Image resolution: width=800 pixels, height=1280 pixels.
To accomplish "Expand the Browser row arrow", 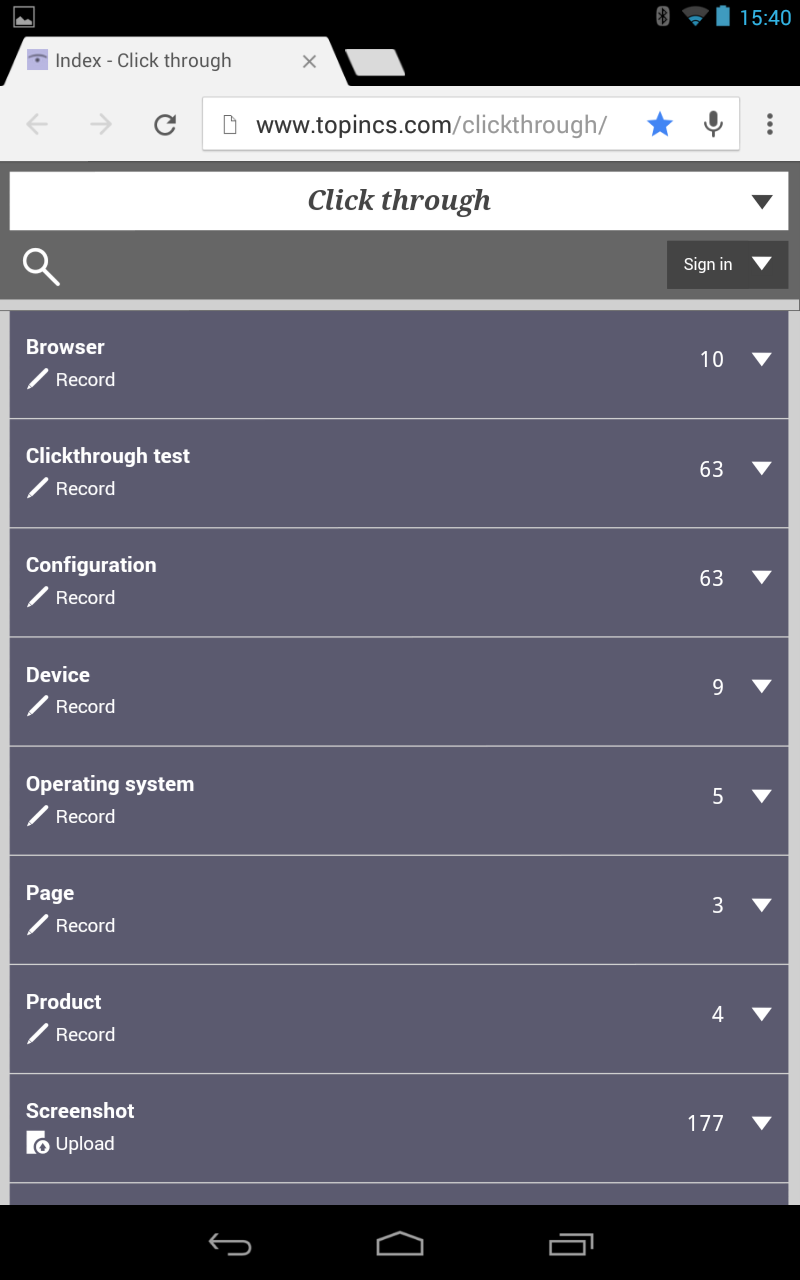I will [762, 359].
